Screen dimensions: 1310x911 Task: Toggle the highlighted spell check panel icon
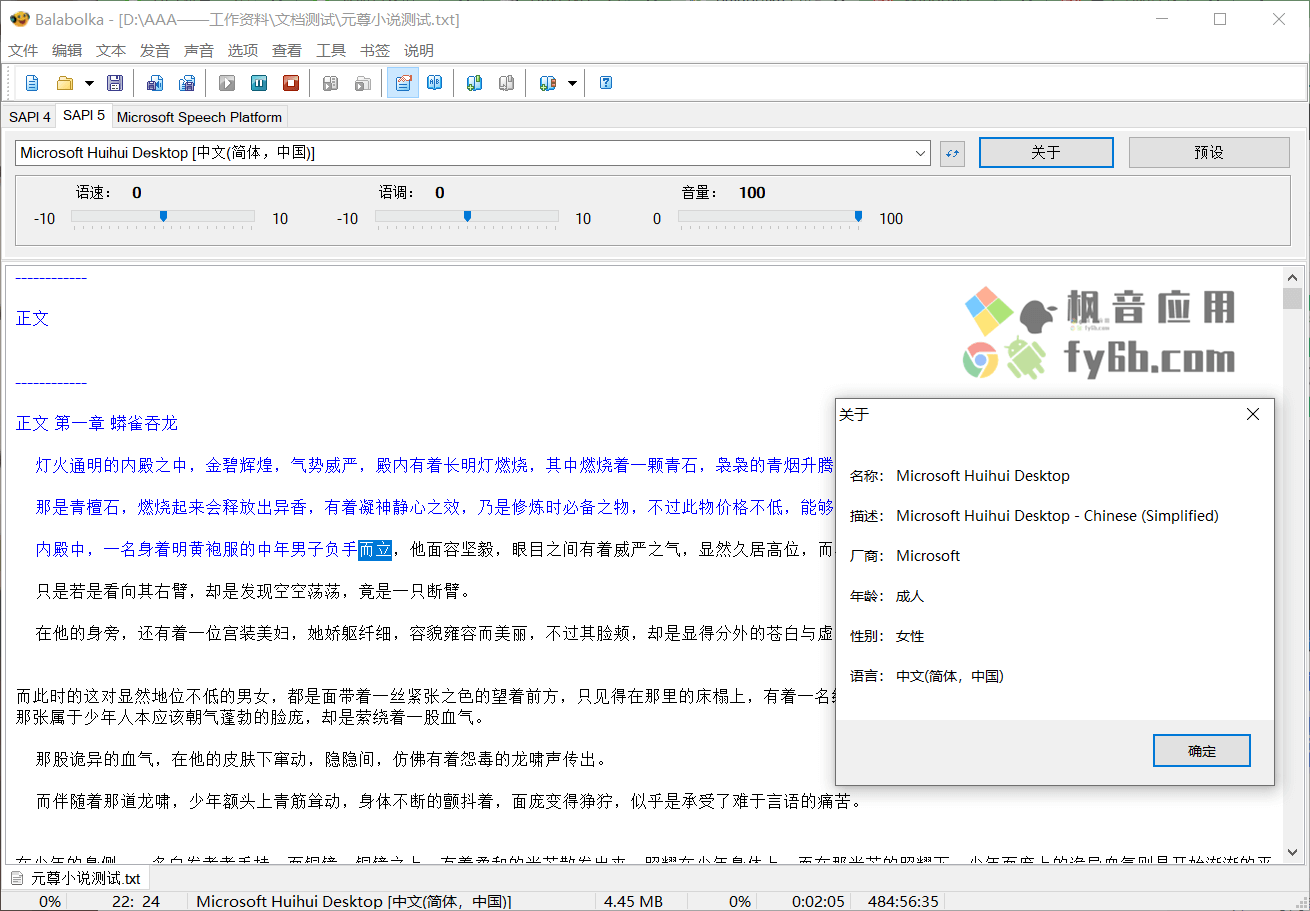(403, 83)
